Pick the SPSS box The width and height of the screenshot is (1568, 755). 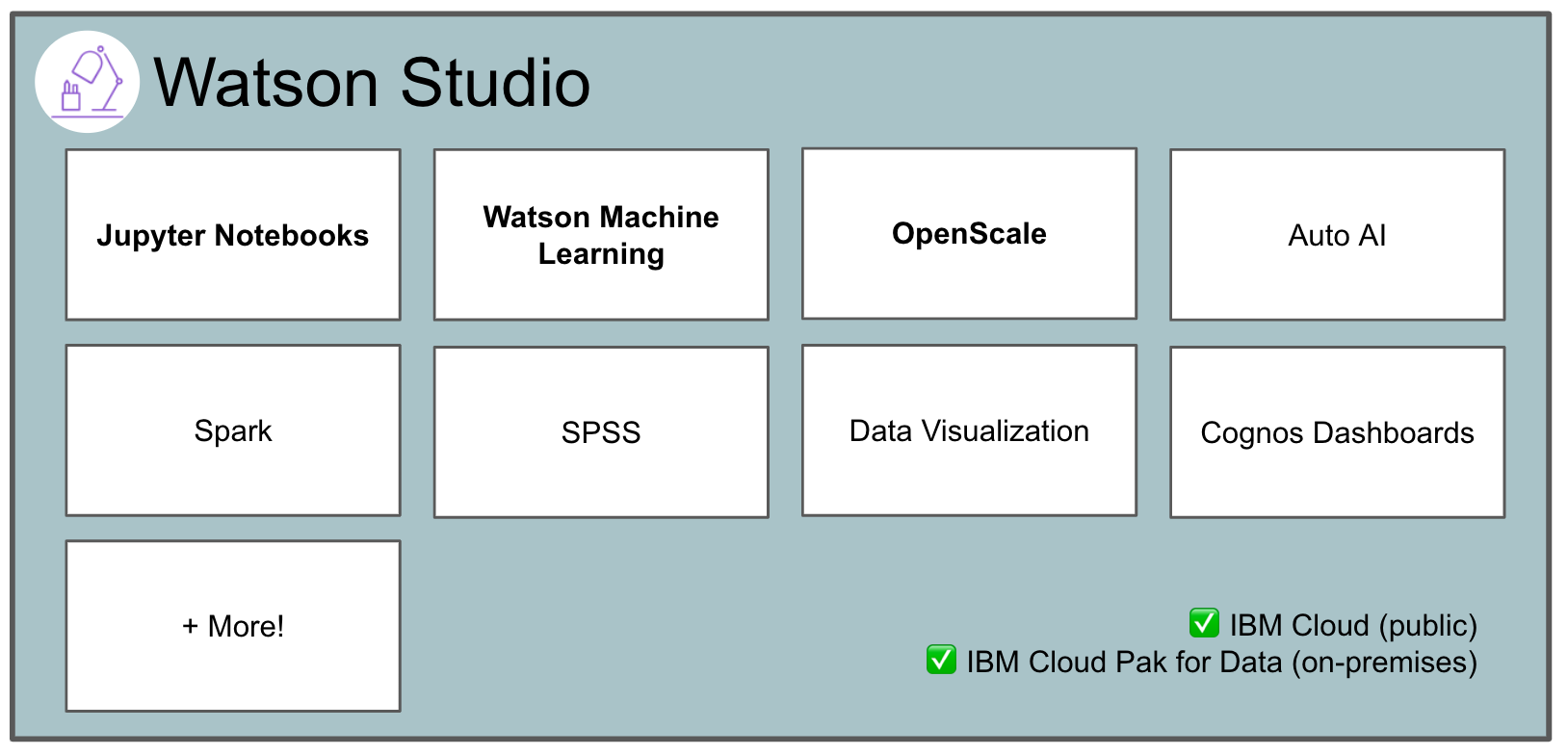pyautogui.click(x=601, y=432)
